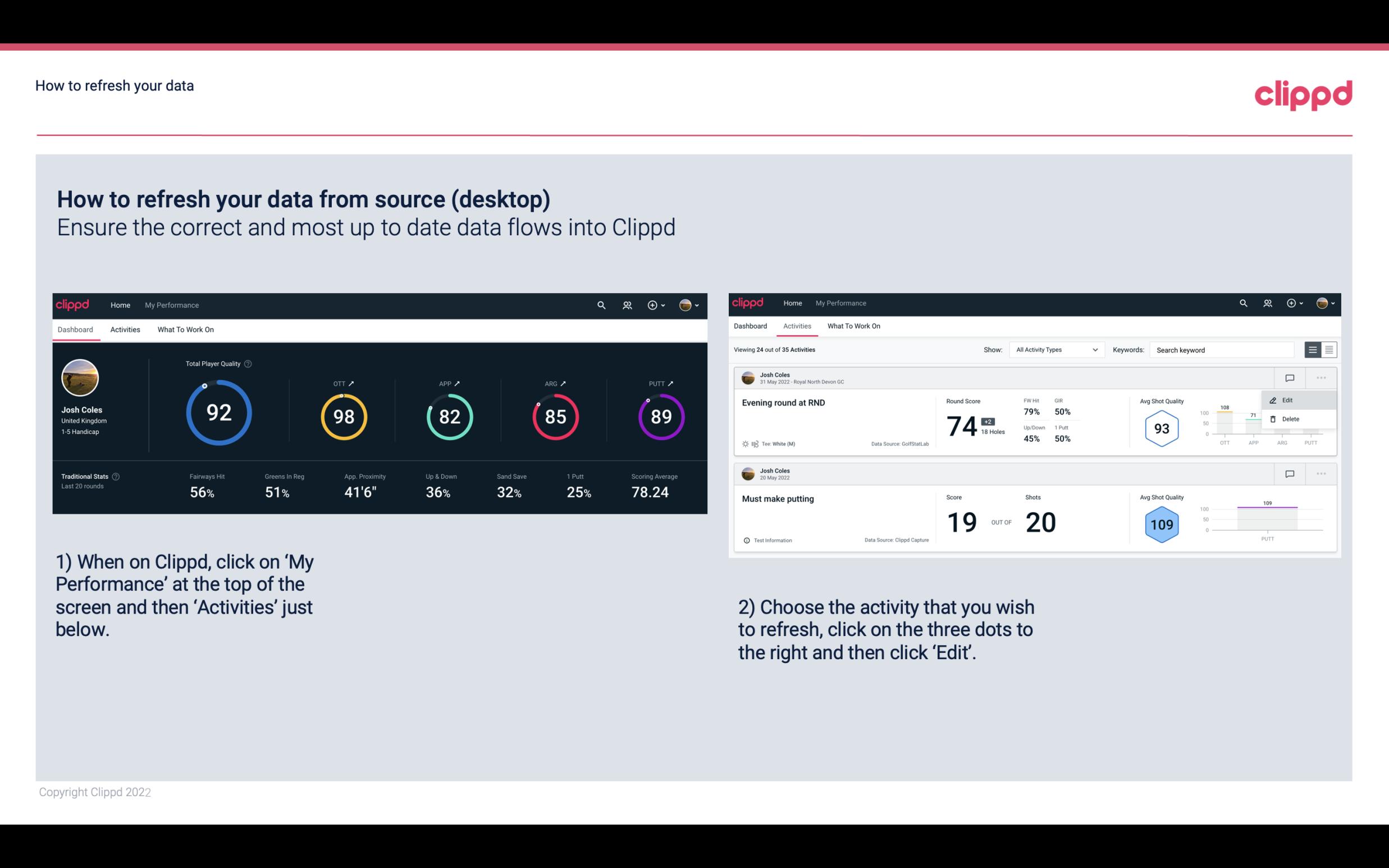Click 'My Performance' navigation link
Image resolution: width=1389 pixels, height=868 pixels.
tap(170, 304)
